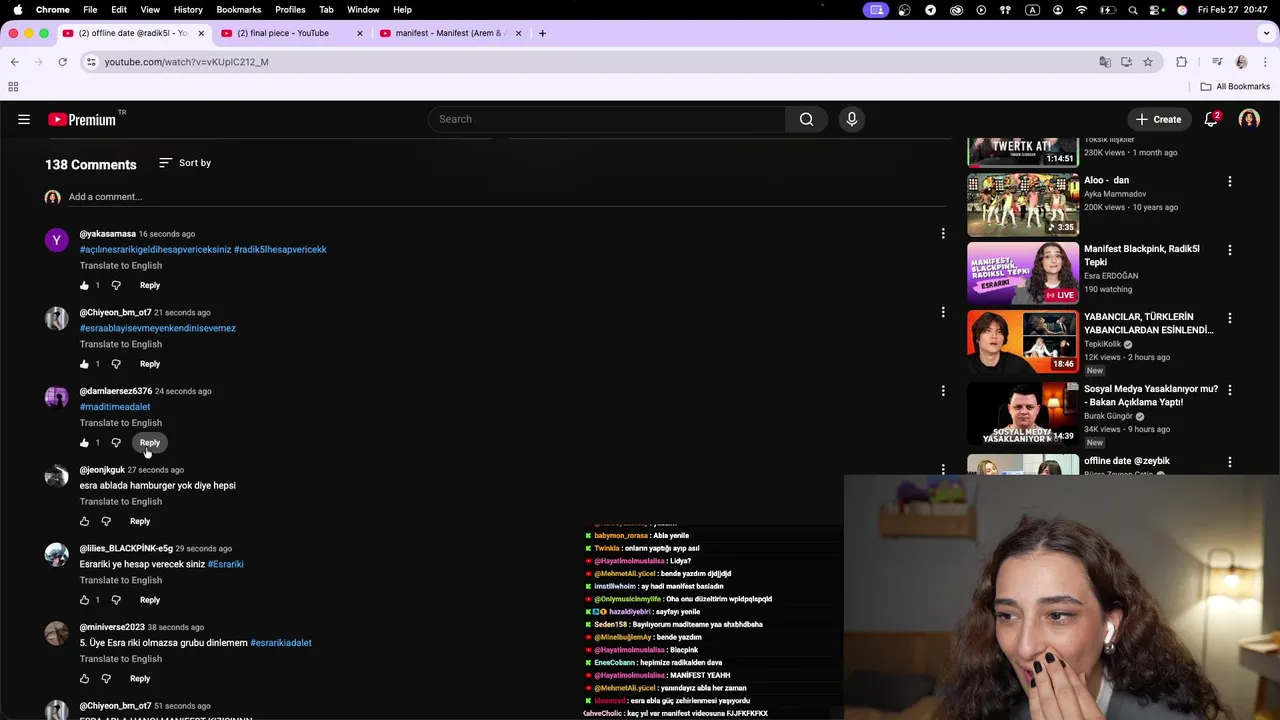Open the #Esrariki hashtag link
The image size is (1280, 720).
click(x=226, y=564)
